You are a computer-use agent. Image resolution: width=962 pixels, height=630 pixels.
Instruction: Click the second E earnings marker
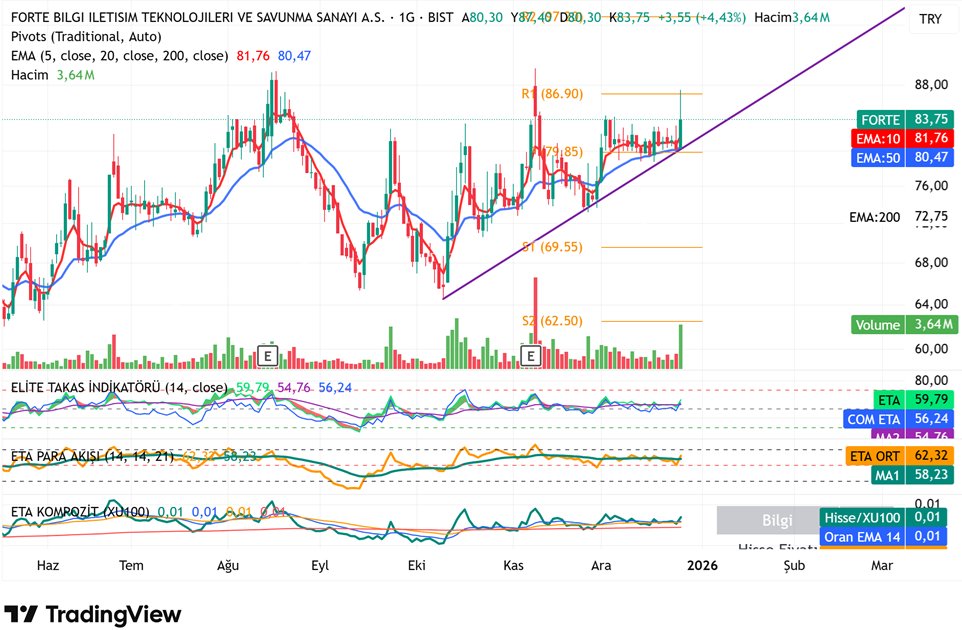(531, 355)
